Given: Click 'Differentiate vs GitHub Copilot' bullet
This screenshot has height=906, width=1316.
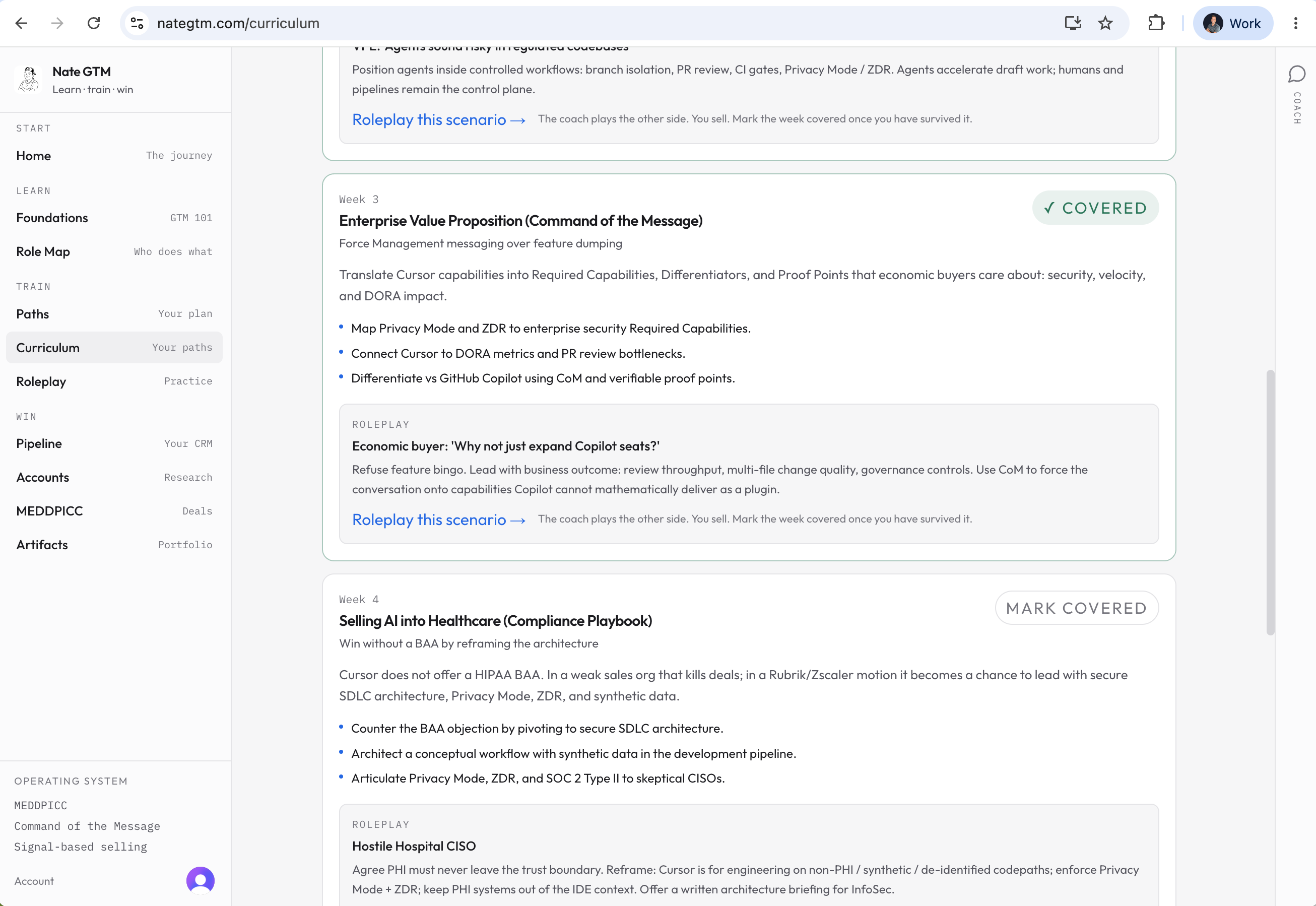Looking at the screenshot, I should pos(543,378).
